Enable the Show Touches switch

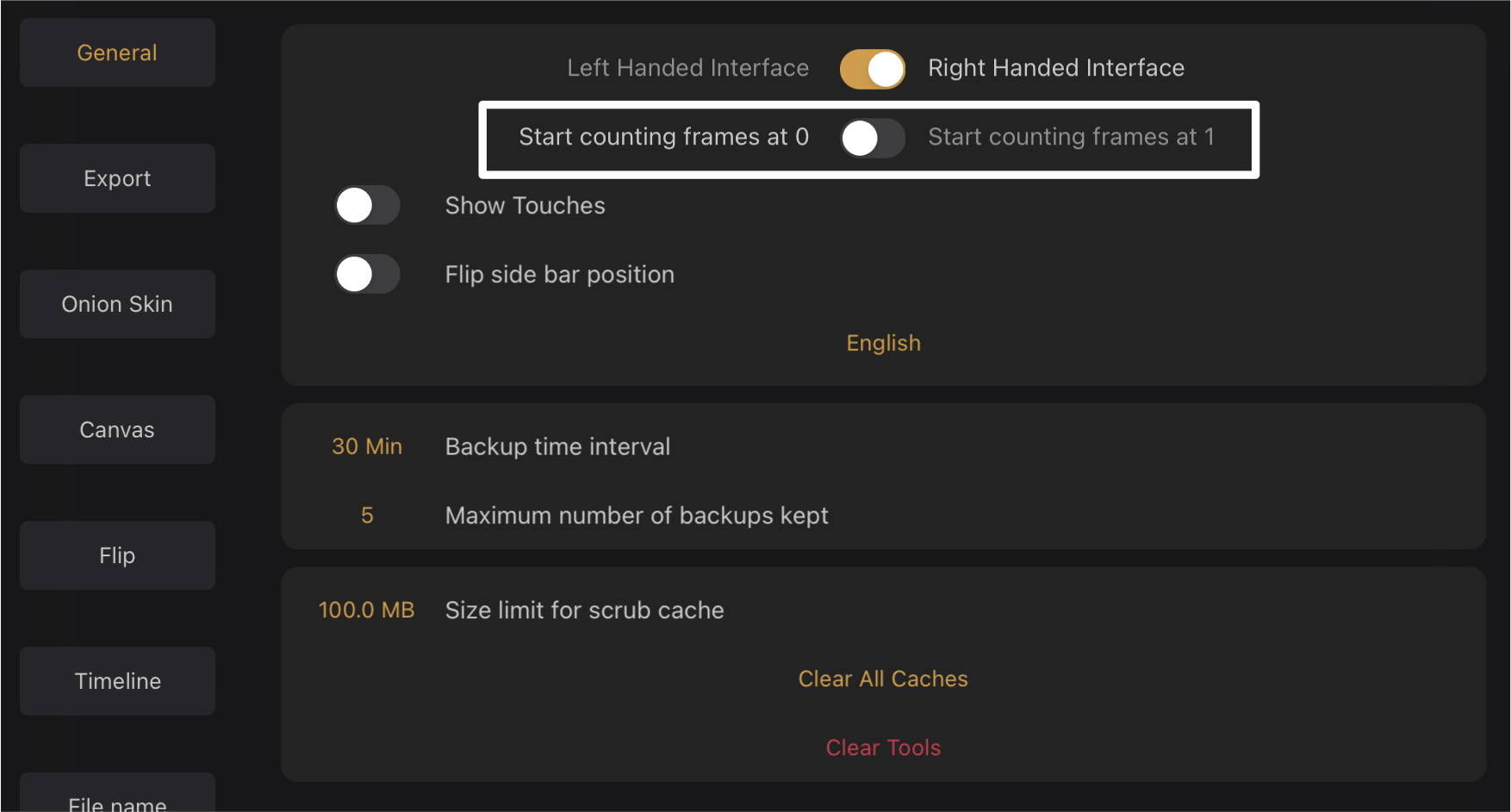pos(367,206)
